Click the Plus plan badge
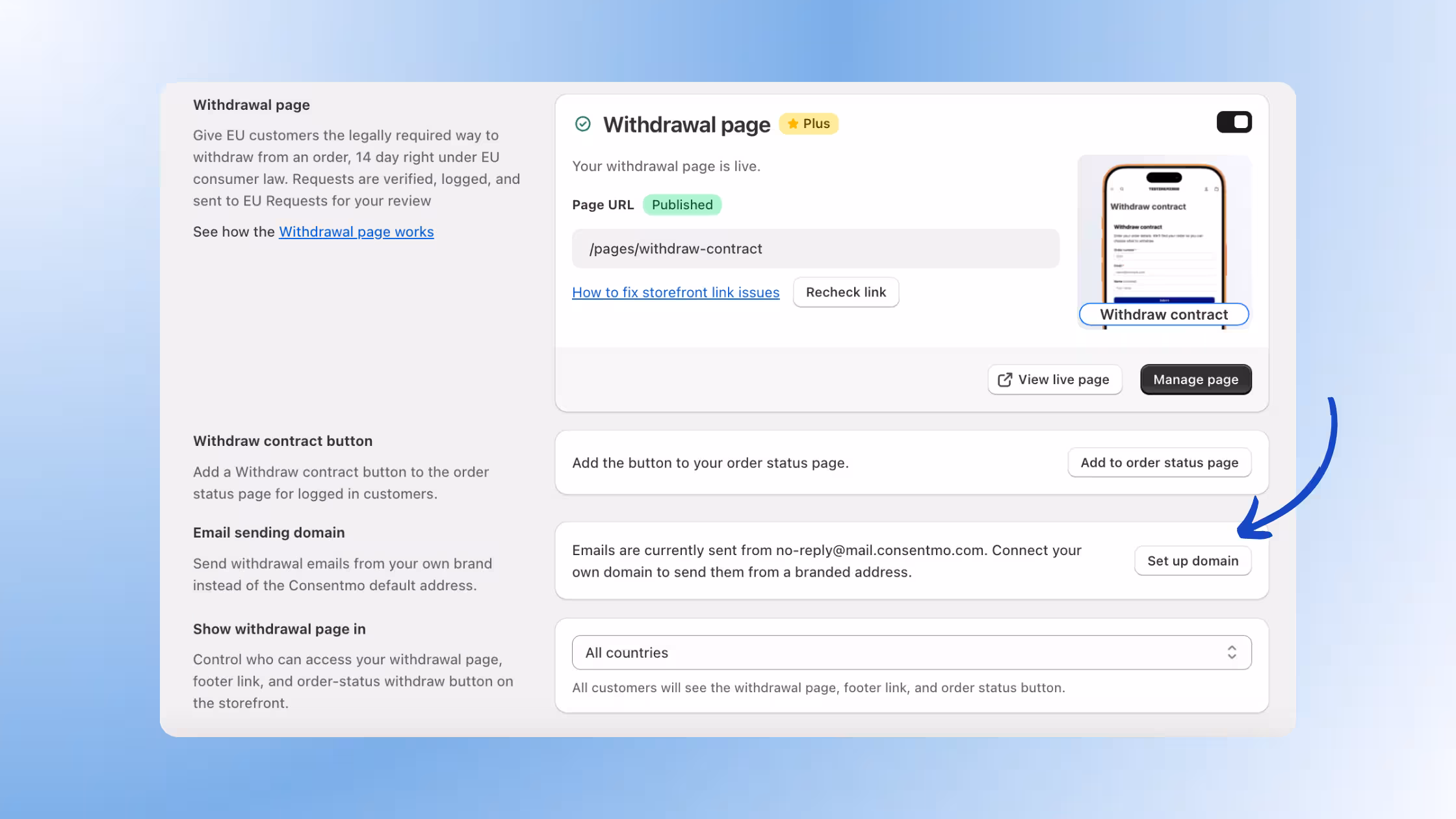The height and width of the screenshot is (819, 1456). 809,123
